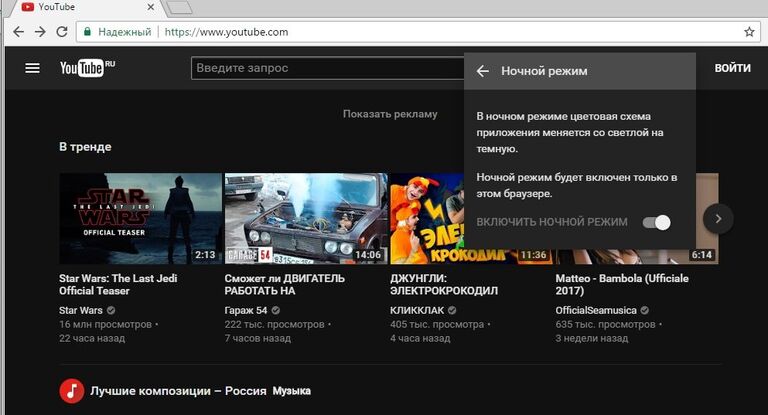
Task: Open the title 'Matteo - Bambola (Ufficiale 2017)'
Action: (622, 284)
